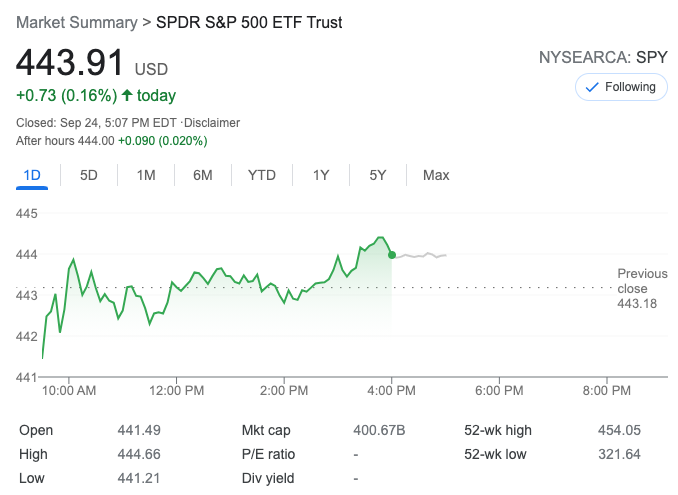
Task: Toggle the Following button for SPY
Action: coord(621,87)
